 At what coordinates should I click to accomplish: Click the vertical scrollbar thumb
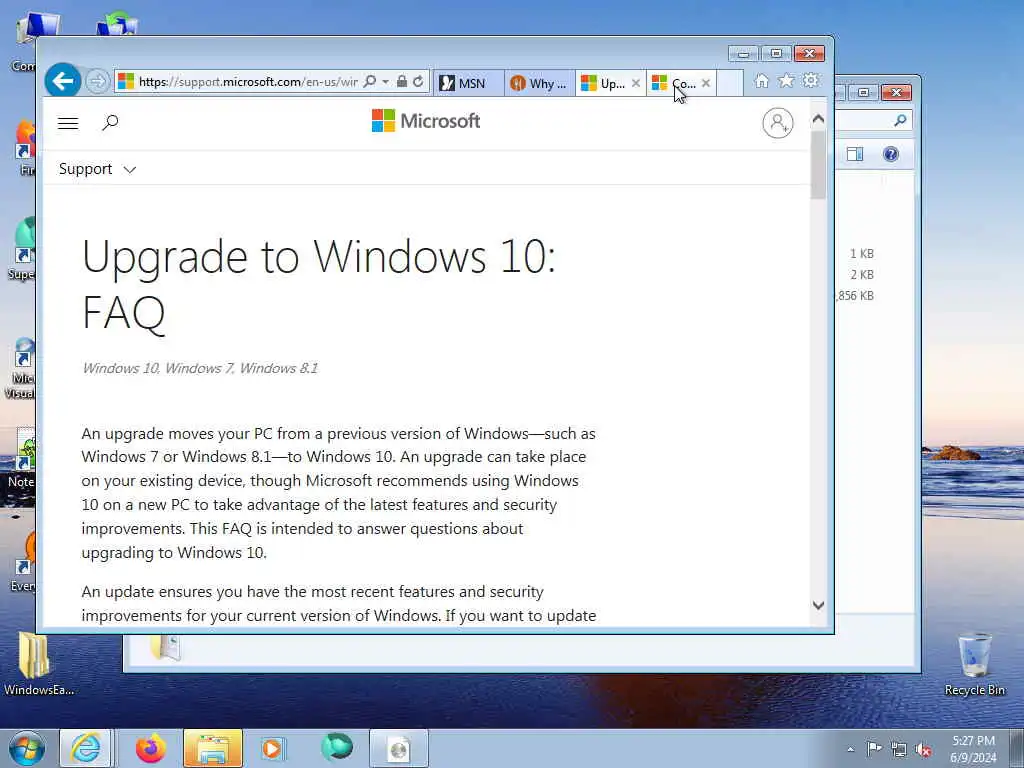818,165
